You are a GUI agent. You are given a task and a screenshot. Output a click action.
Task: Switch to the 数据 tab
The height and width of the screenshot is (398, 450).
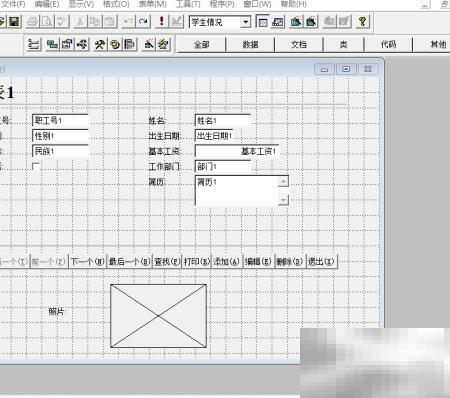point(250,44)
